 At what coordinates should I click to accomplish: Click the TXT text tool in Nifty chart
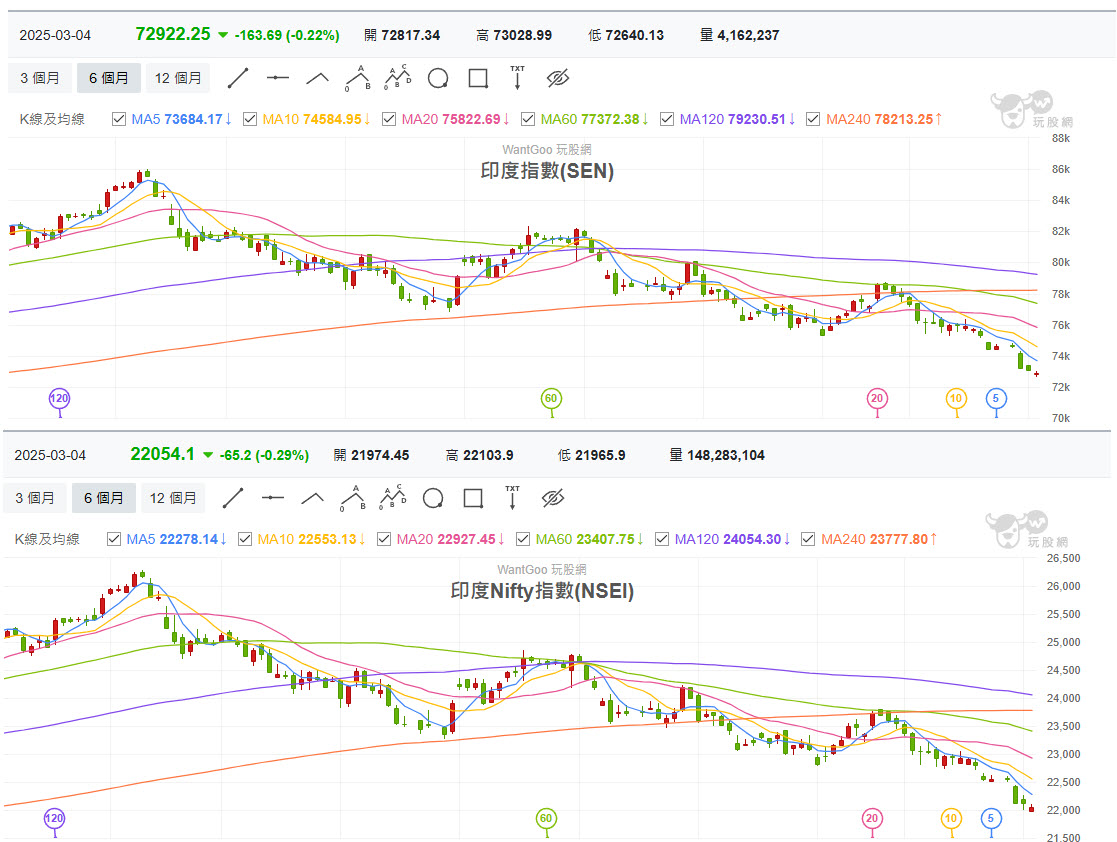(512, 496)
